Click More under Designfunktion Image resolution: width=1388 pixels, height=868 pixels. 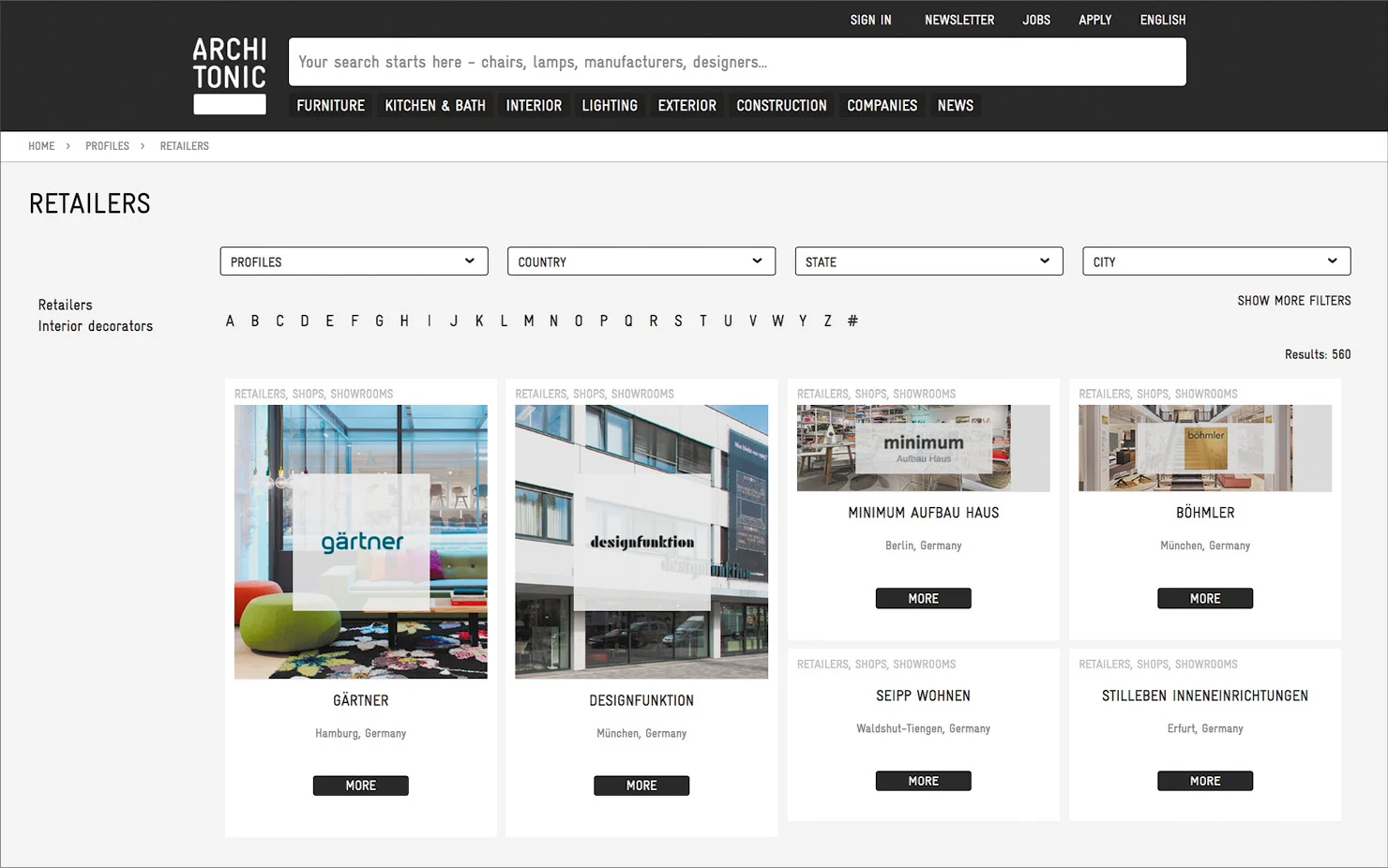pos(641,786)
